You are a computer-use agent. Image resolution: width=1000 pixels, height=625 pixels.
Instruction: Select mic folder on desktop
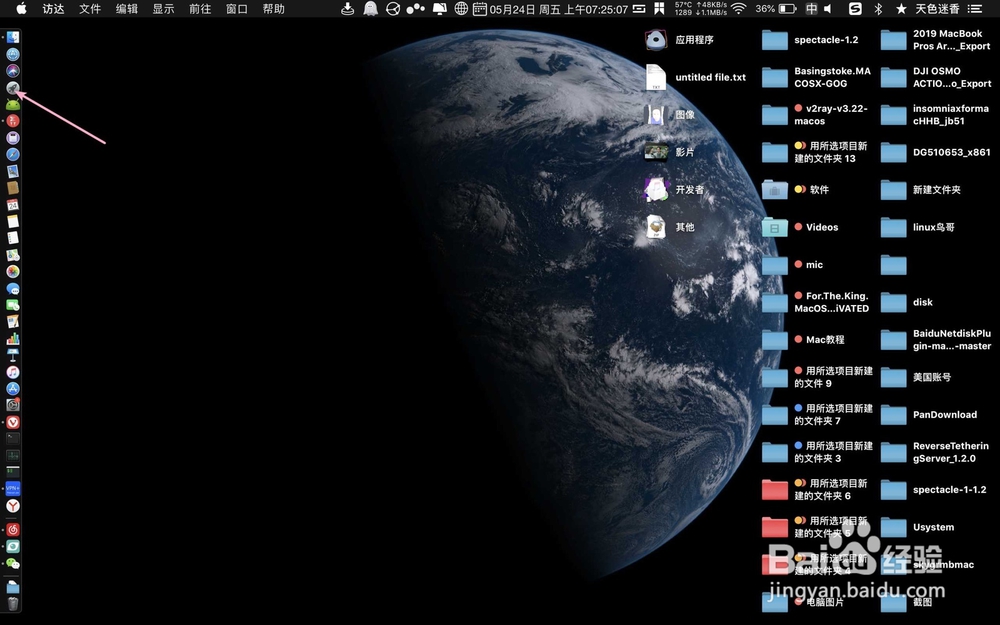(793, 265)
